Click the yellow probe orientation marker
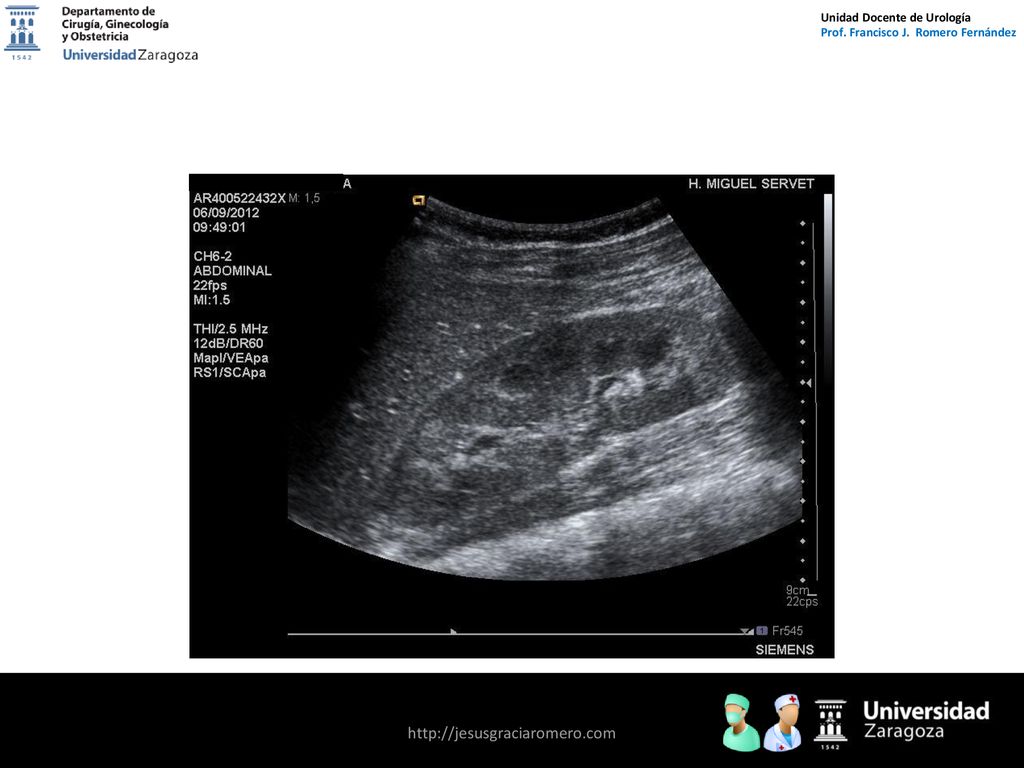 (x=419, y=200)
